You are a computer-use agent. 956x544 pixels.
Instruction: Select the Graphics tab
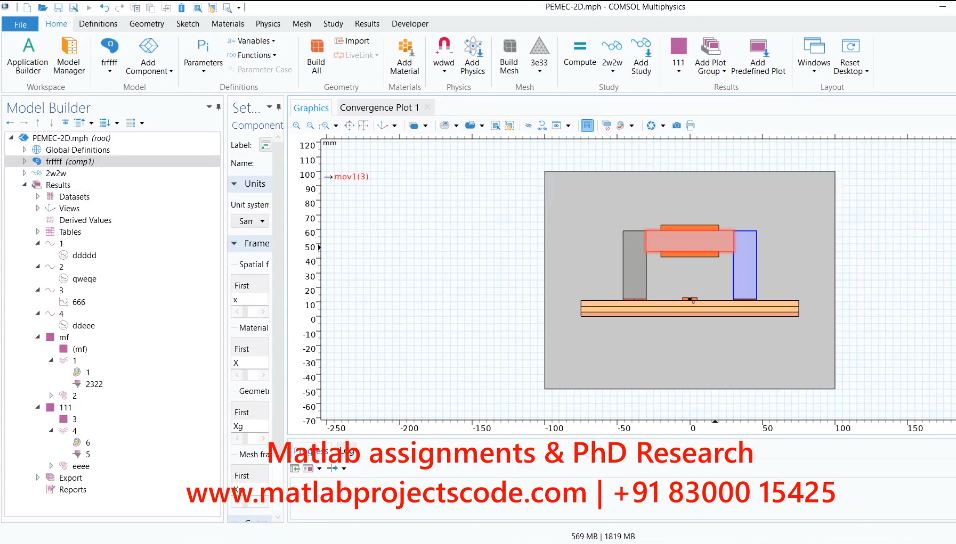[311, 108]
